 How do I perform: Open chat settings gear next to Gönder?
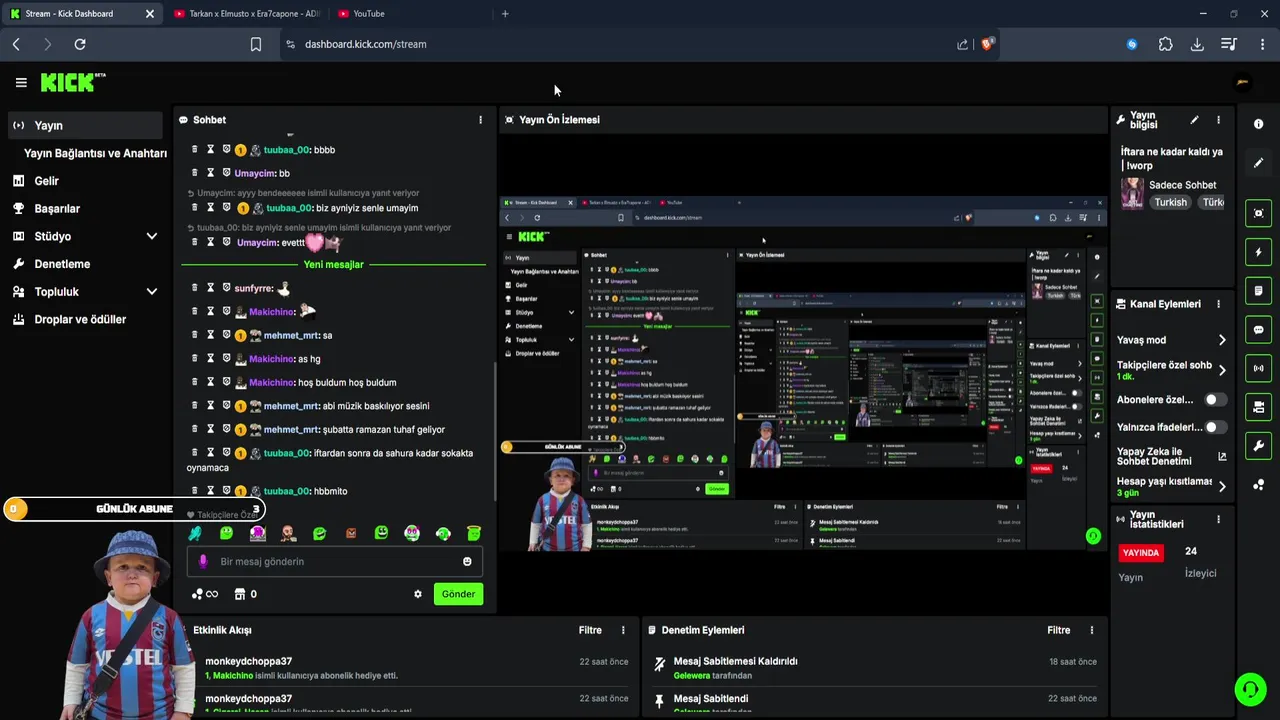pyautogui.click(x=418, y=594)
